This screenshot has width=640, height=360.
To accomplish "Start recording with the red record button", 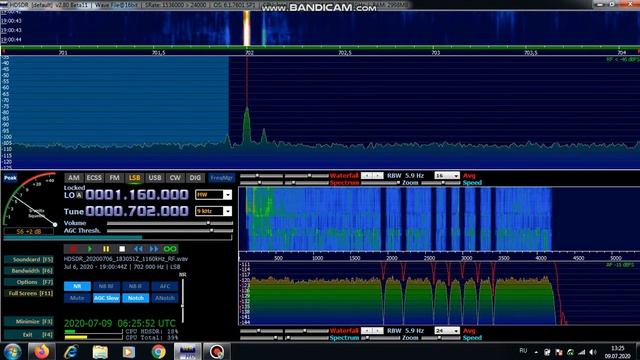I will tap(73, 249).
